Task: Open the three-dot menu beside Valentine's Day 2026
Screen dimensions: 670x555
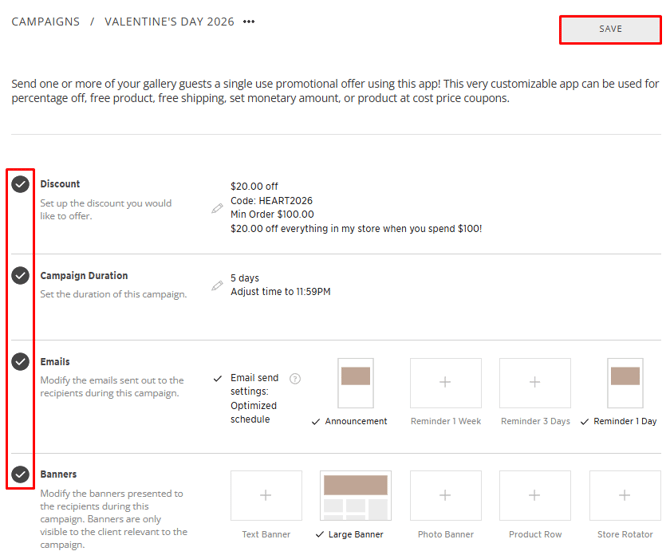Action: [x=249, y=22]
